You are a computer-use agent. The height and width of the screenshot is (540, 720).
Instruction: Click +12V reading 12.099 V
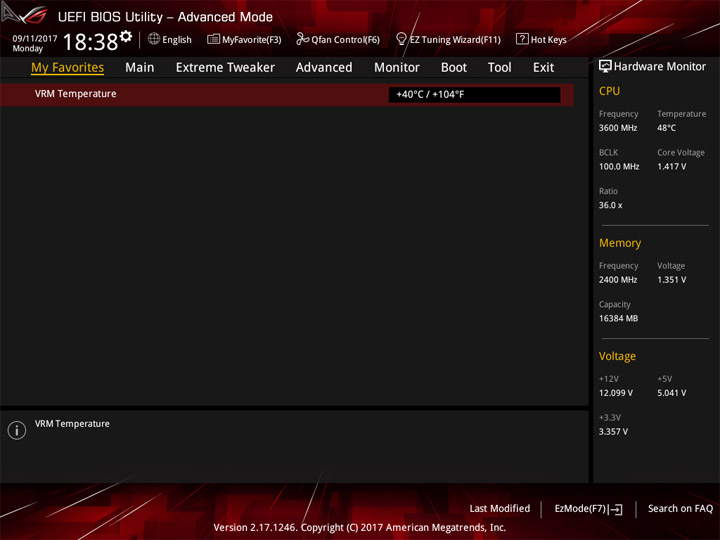click(615, 393)
